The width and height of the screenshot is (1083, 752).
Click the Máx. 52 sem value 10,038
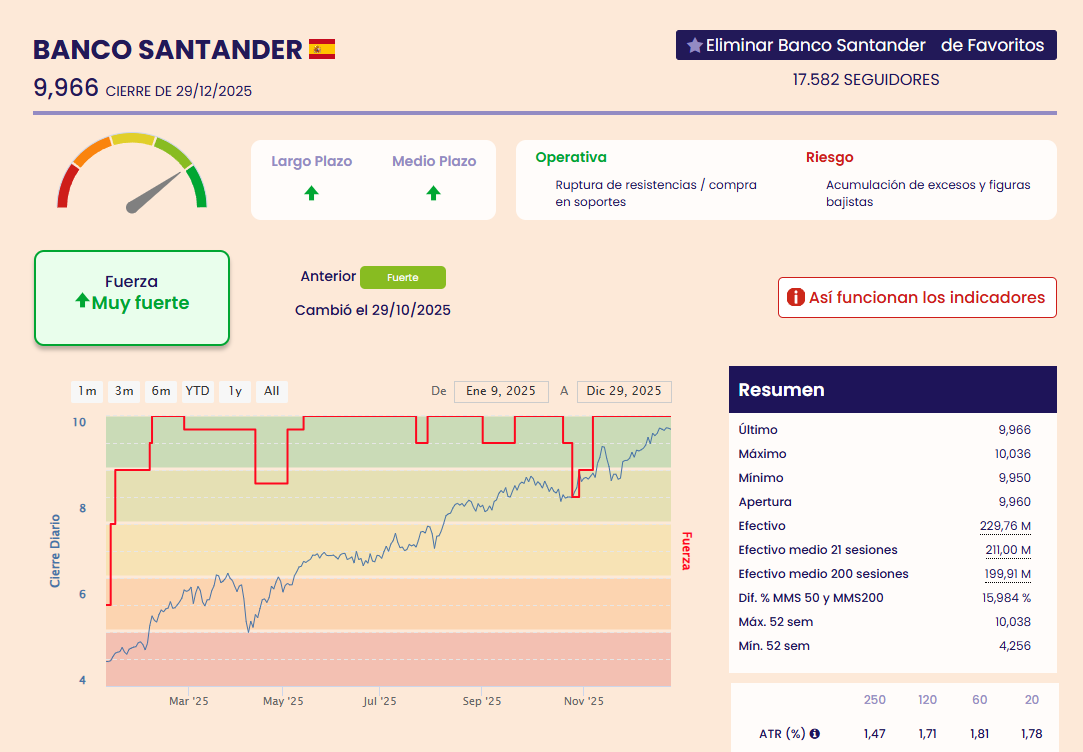click(1013, 621)
